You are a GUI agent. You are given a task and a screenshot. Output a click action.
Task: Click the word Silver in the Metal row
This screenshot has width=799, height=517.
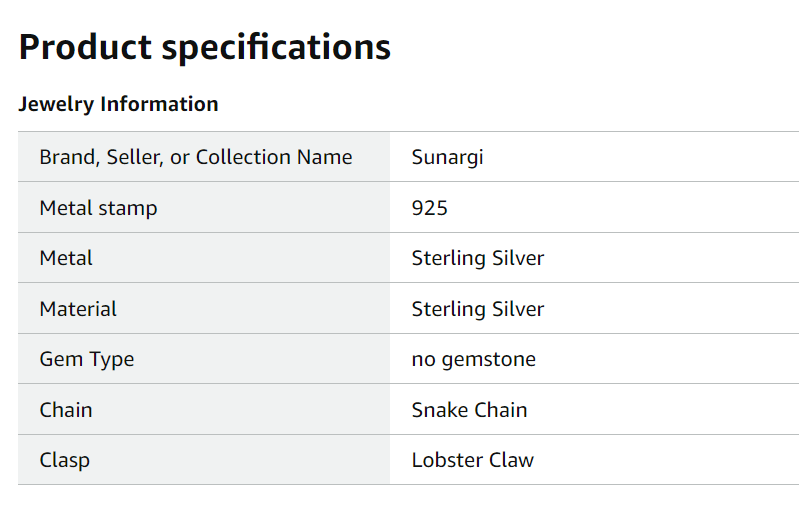[x=518, y=258]
